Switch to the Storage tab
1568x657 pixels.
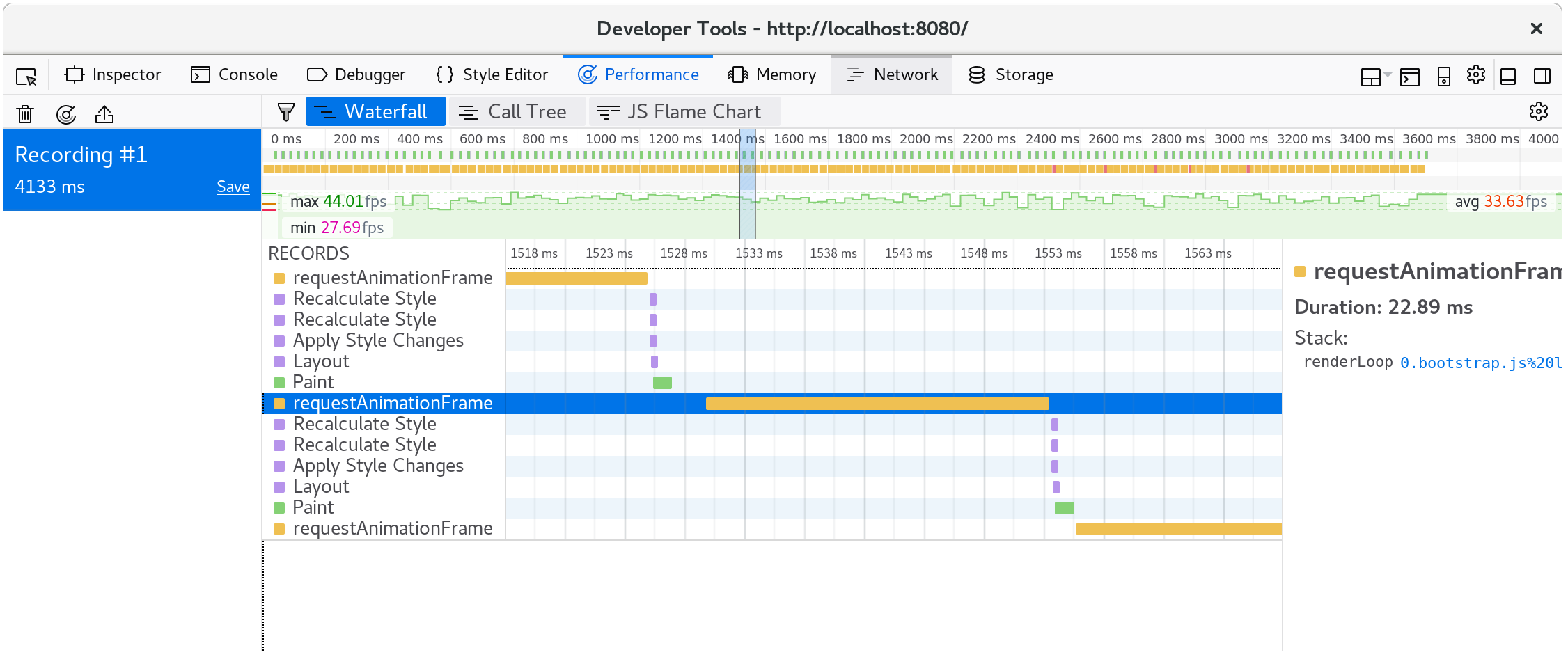point(1011,74)
